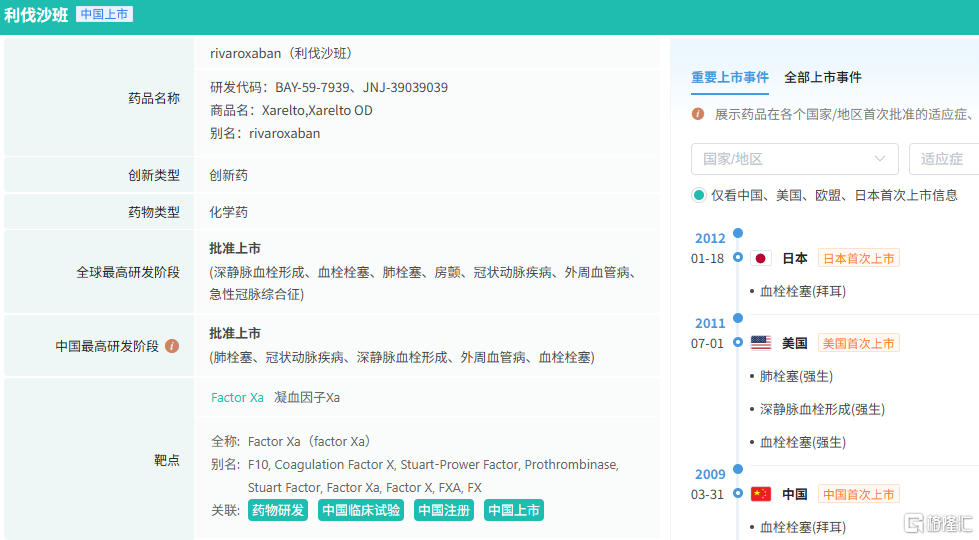
Task: Click 批准上市 under 中国最高研发阶段
Action: (235, 333)
